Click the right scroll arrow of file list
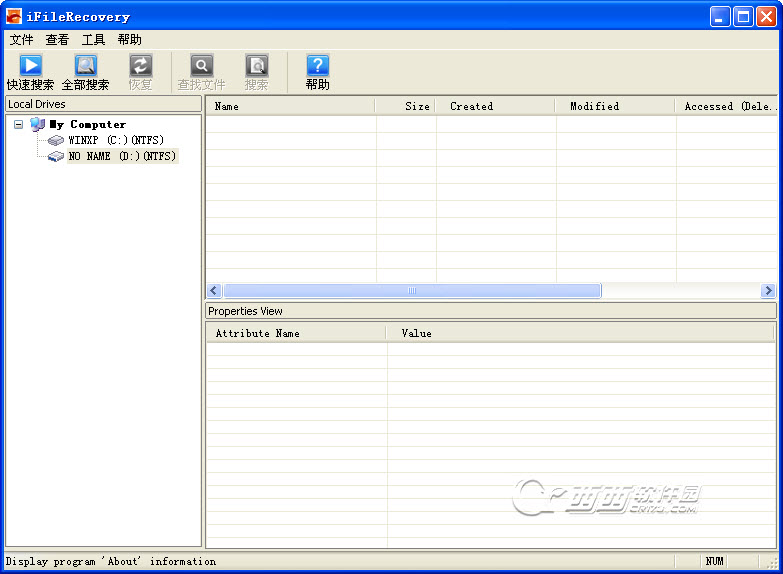This screenshot has height=574, width=783. 767,291
